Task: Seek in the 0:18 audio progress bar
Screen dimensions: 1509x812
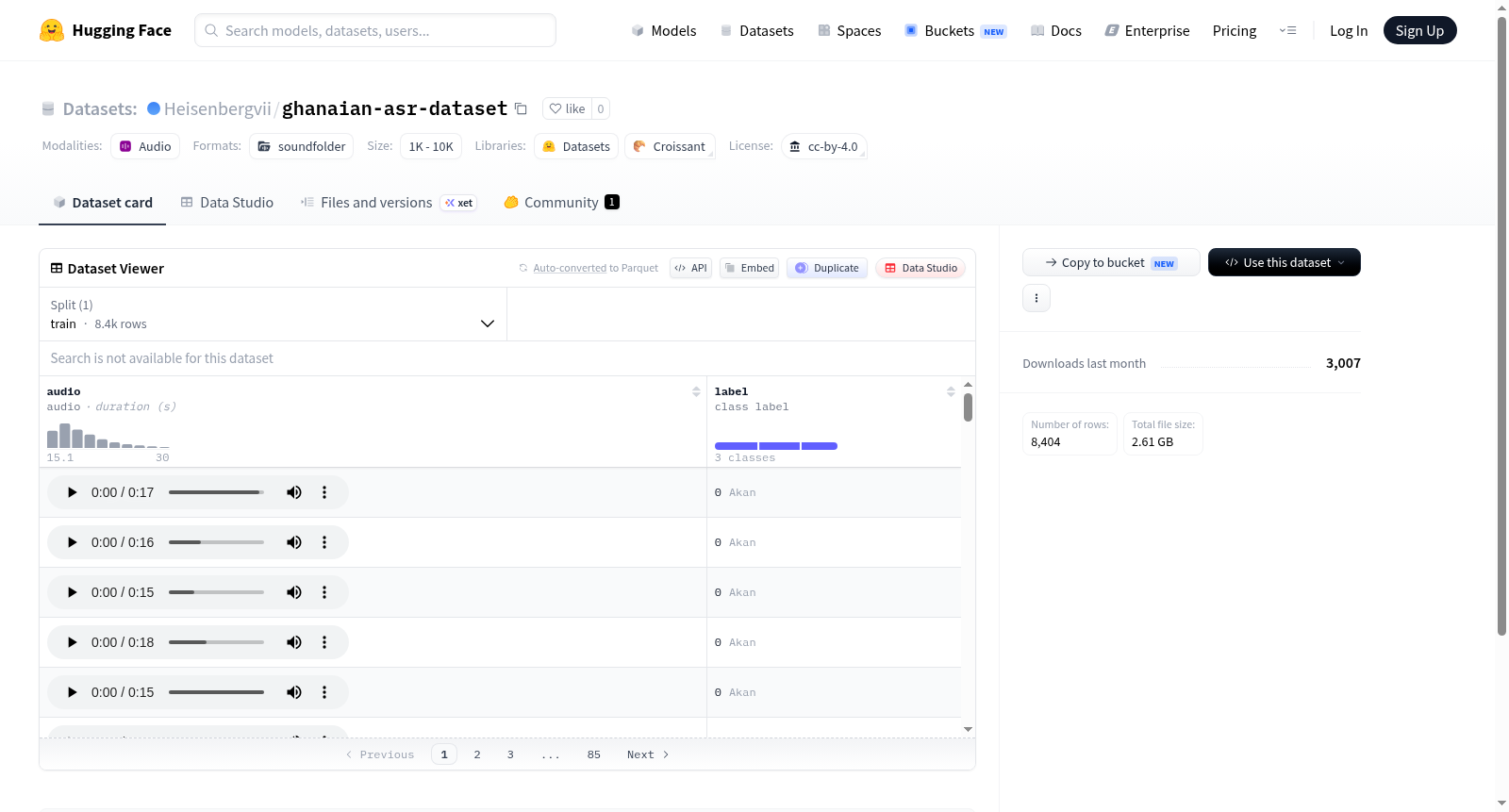Action: point(216,642)
